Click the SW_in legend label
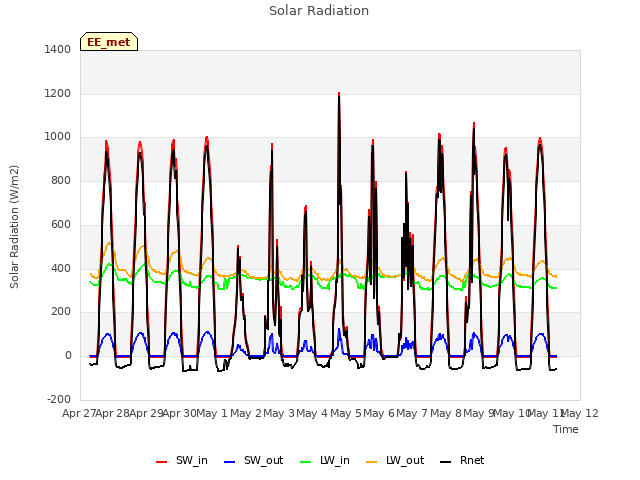The width and height of the screenshot is (640, 480). 191,460
